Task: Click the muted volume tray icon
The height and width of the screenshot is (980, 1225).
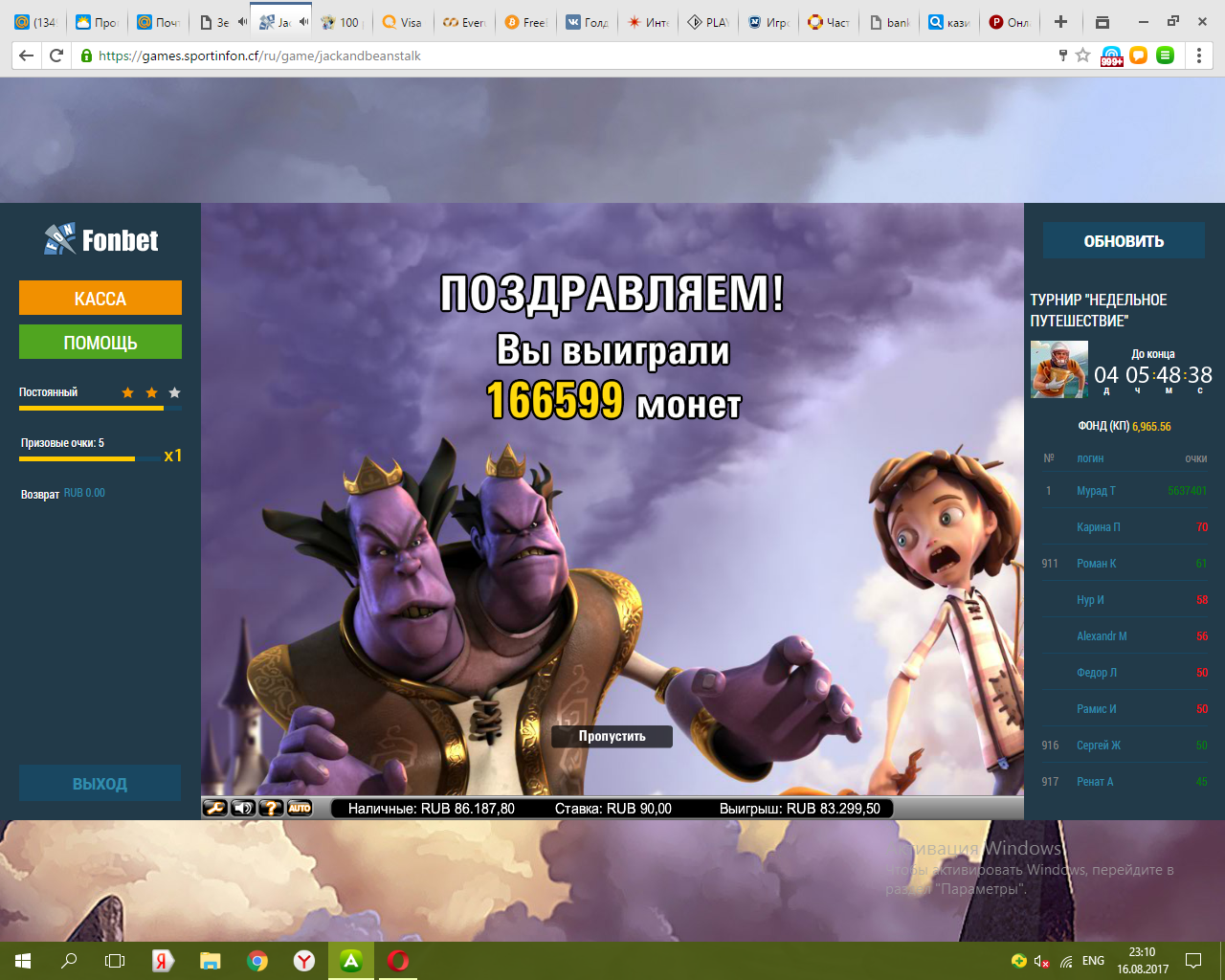Action: [1042, 961]
